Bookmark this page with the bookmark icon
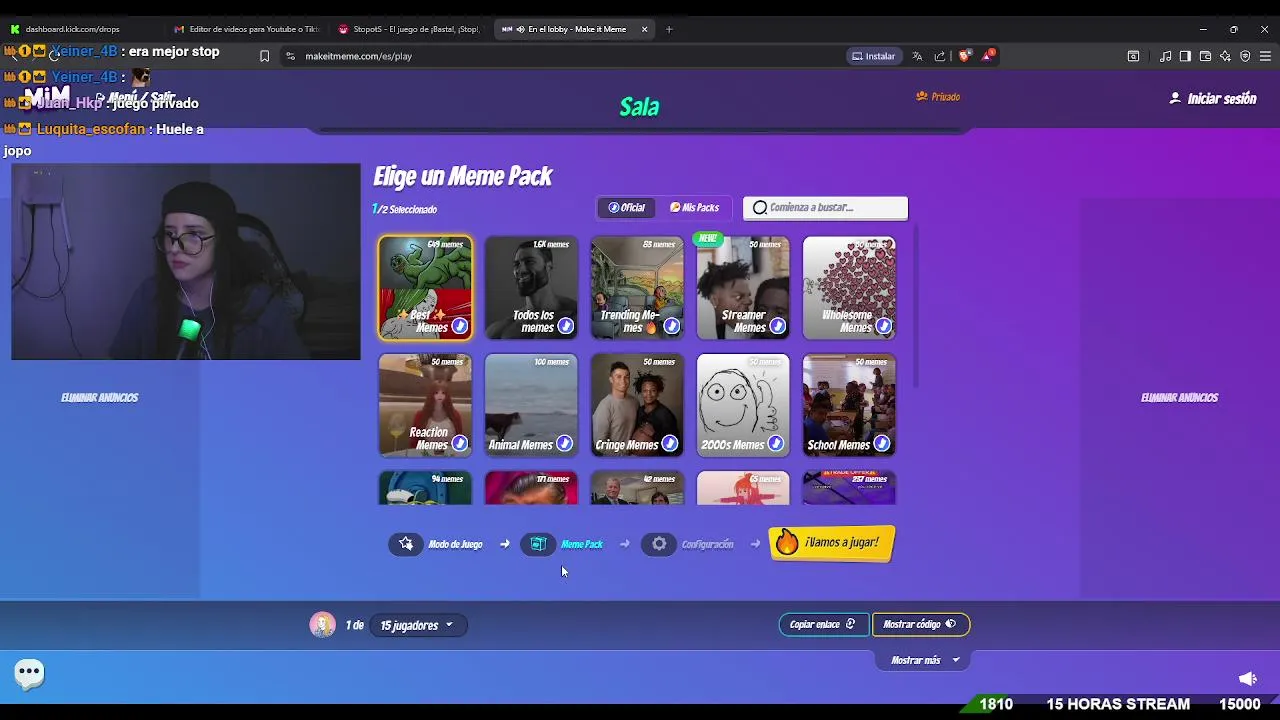Viewport: 1280px width, 720px height. 264,56
